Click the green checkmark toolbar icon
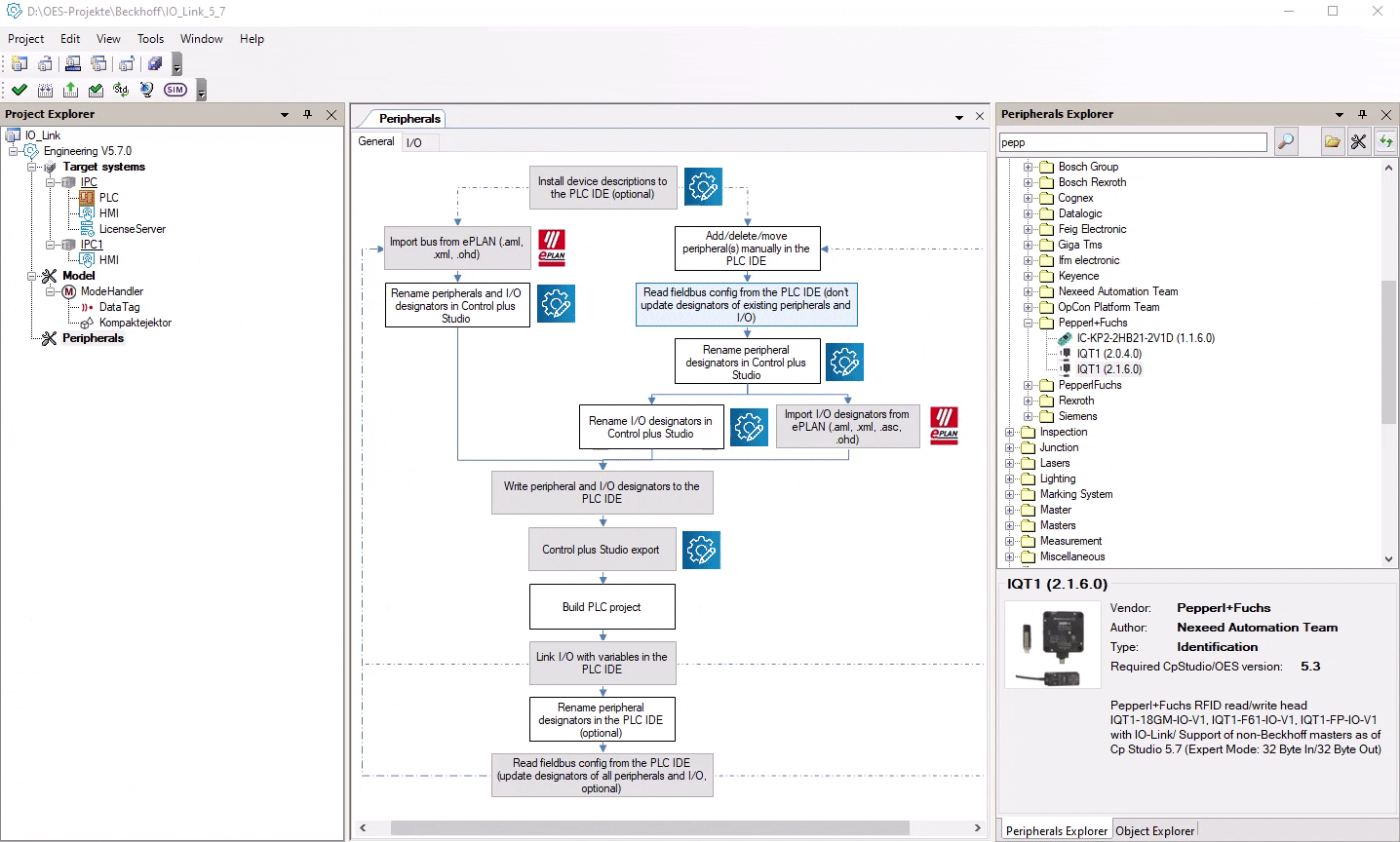This screenshot has width=1400, height=842. tap(19, 90)
